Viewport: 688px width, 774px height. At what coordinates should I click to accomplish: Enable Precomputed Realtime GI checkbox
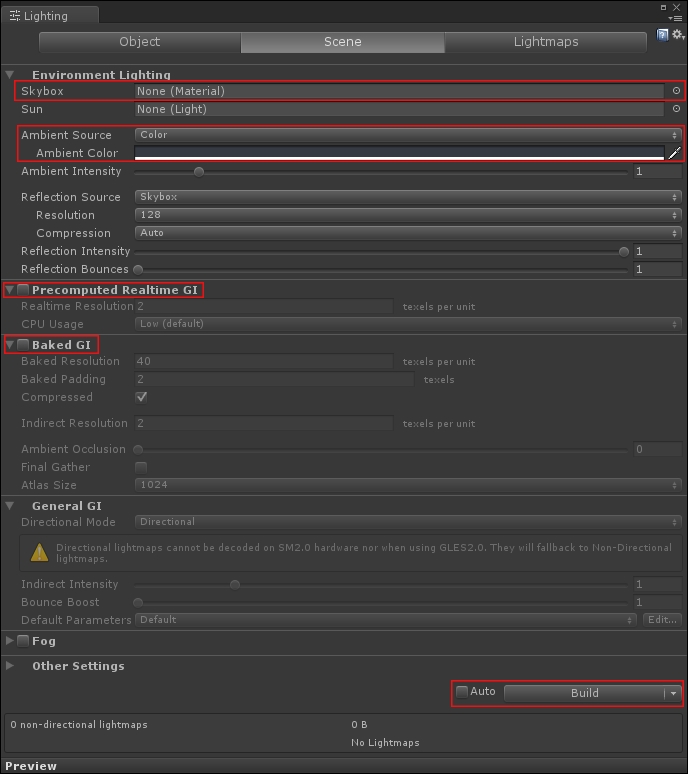click(23, 290)
